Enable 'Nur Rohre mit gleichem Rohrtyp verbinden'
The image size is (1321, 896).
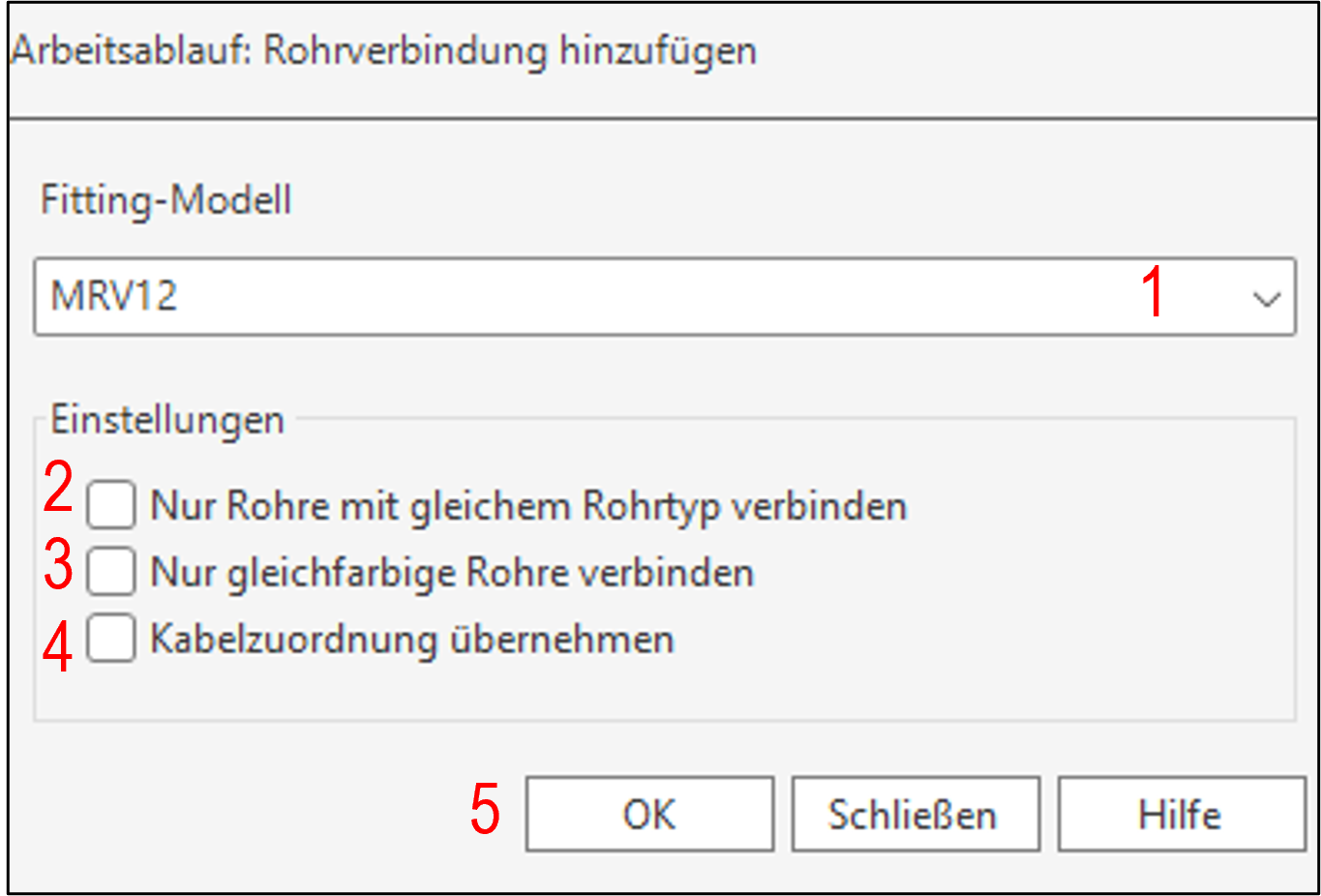pyautogui.click(x=110, y=503)
